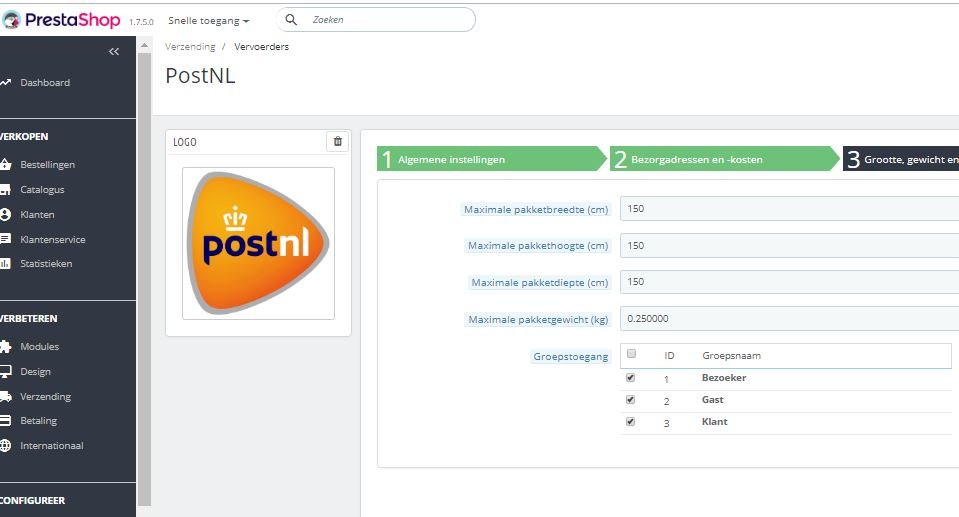
Task: Click the Dashboard trend icon
Action: 6,82
